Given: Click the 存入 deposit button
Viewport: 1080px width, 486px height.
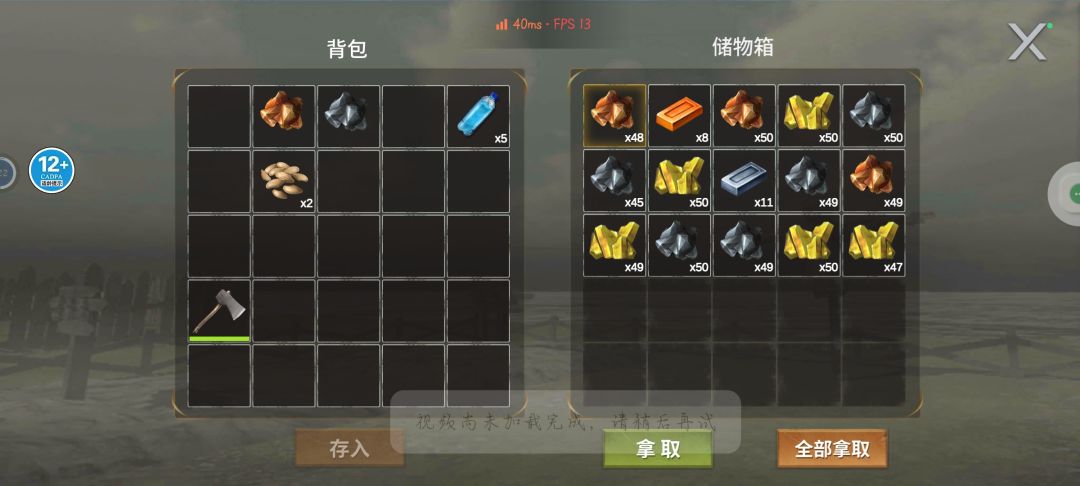Looking at the screenshot, I should point(349,449).
